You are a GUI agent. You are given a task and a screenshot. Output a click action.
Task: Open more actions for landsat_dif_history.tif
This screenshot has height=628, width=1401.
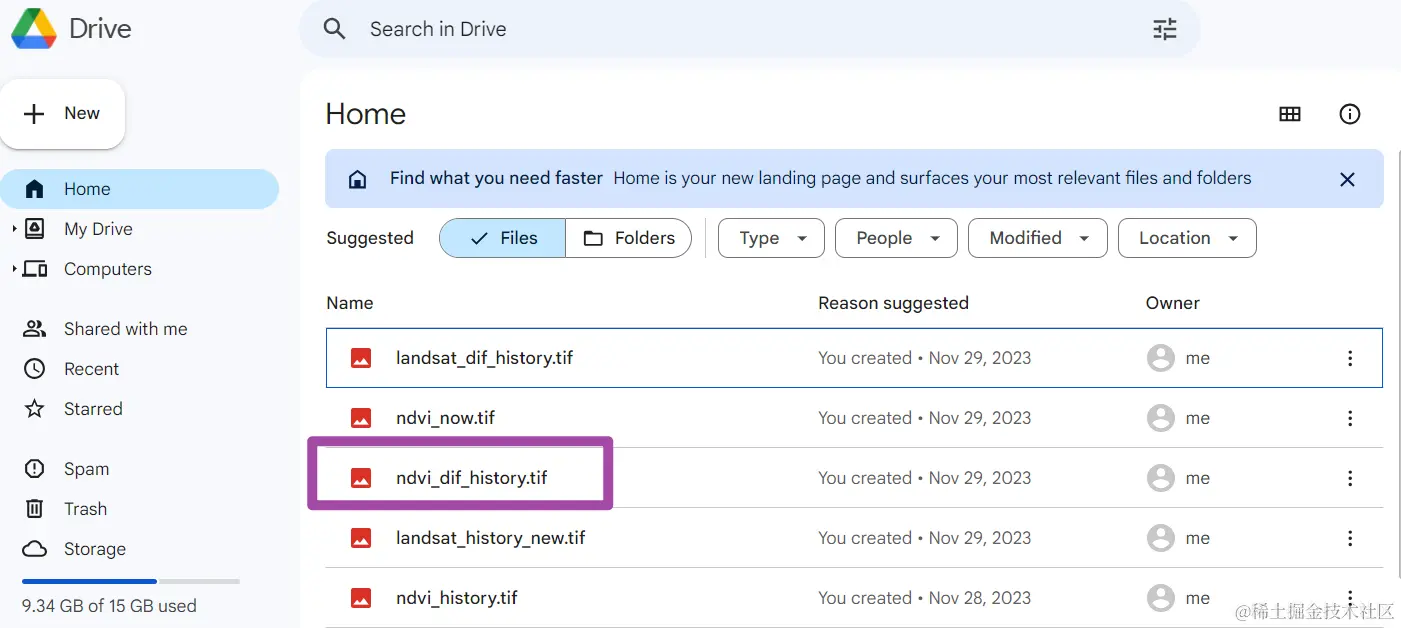(x=1350, y=358)
